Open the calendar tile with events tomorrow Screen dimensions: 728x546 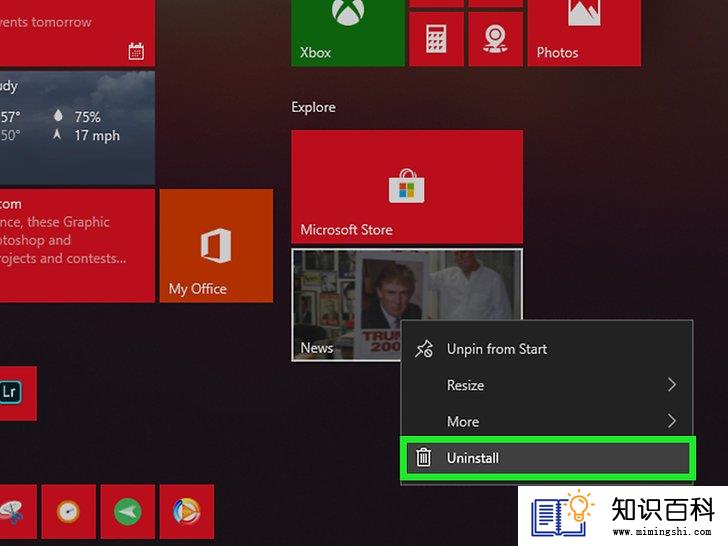[77, 33]
